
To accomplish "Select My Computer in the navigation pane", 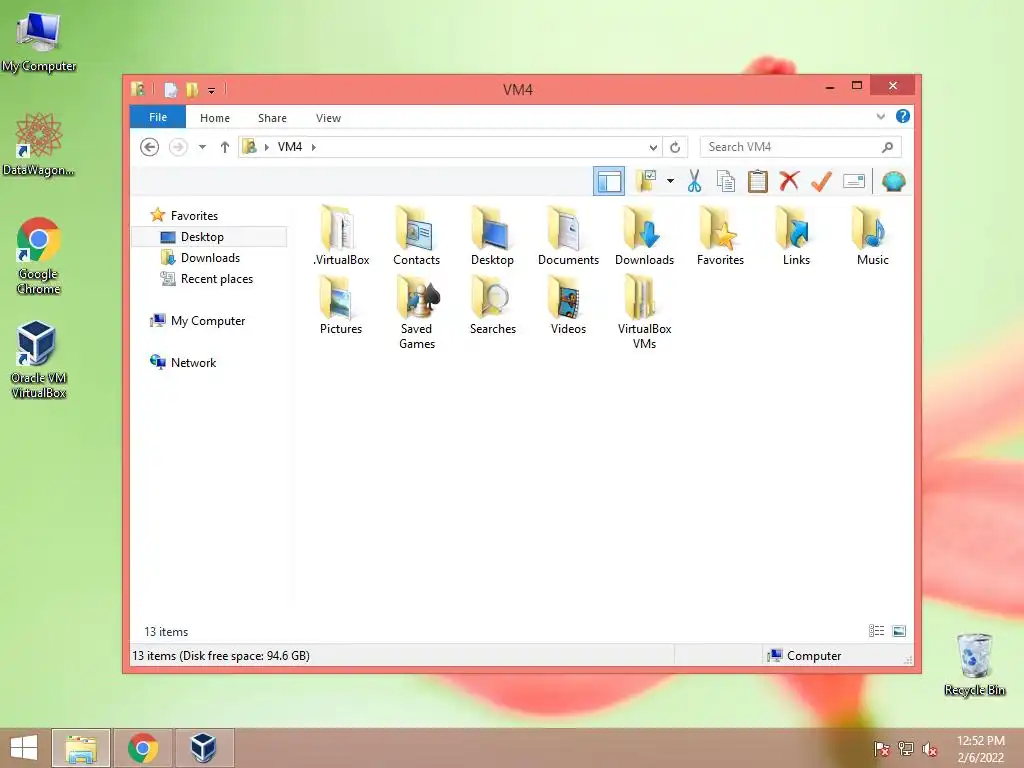I will [x=208, y=321].
